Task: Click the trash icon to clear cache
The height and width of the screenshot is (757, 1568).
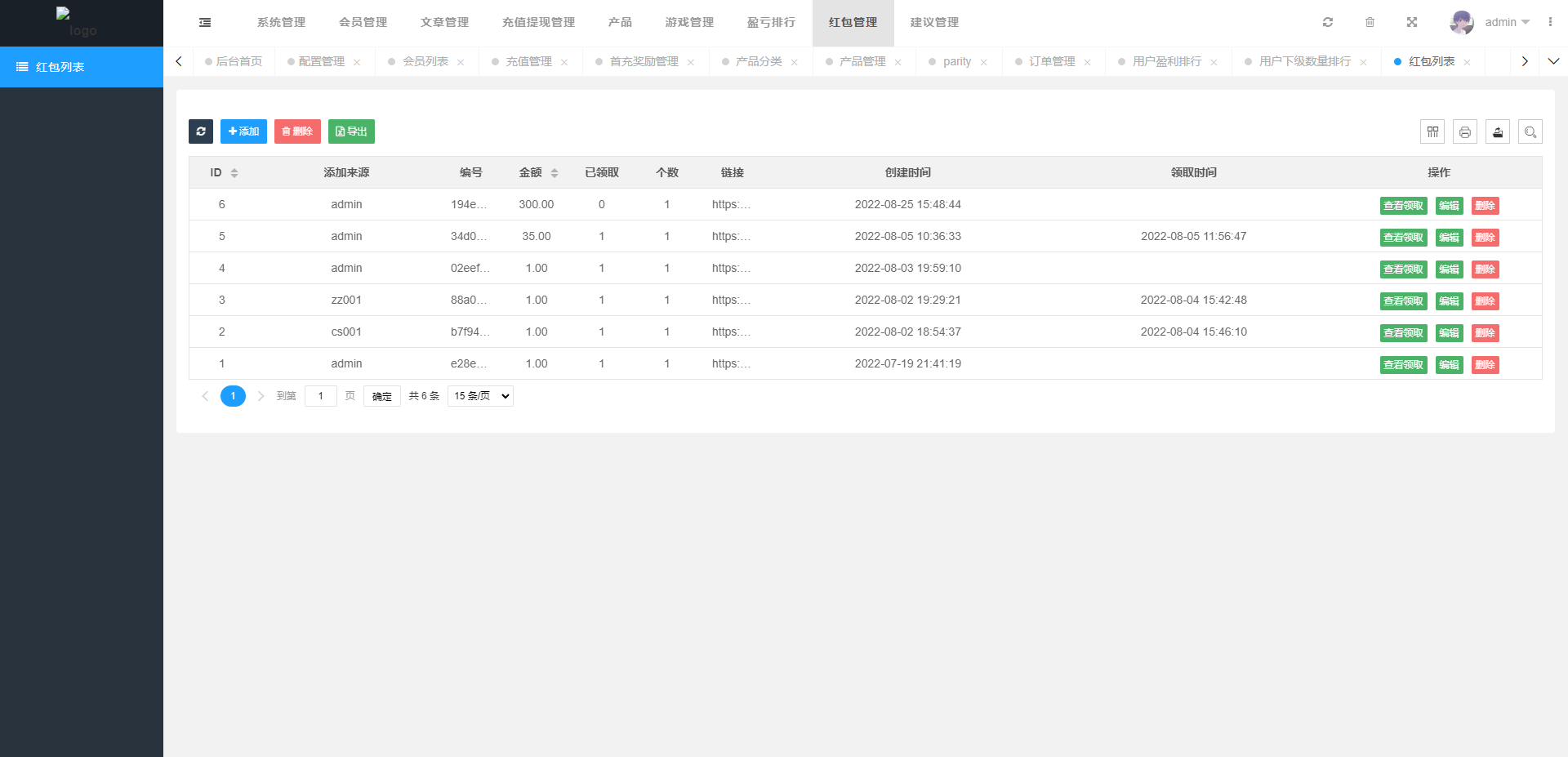Action: (x=1370, y=22)
